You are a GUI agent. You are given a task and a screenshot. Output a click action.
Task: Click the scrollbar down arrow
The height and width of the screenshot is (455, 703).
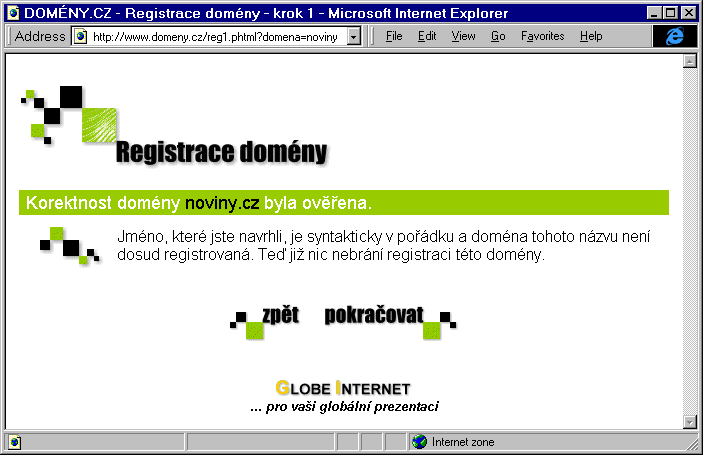pos(690,421)
